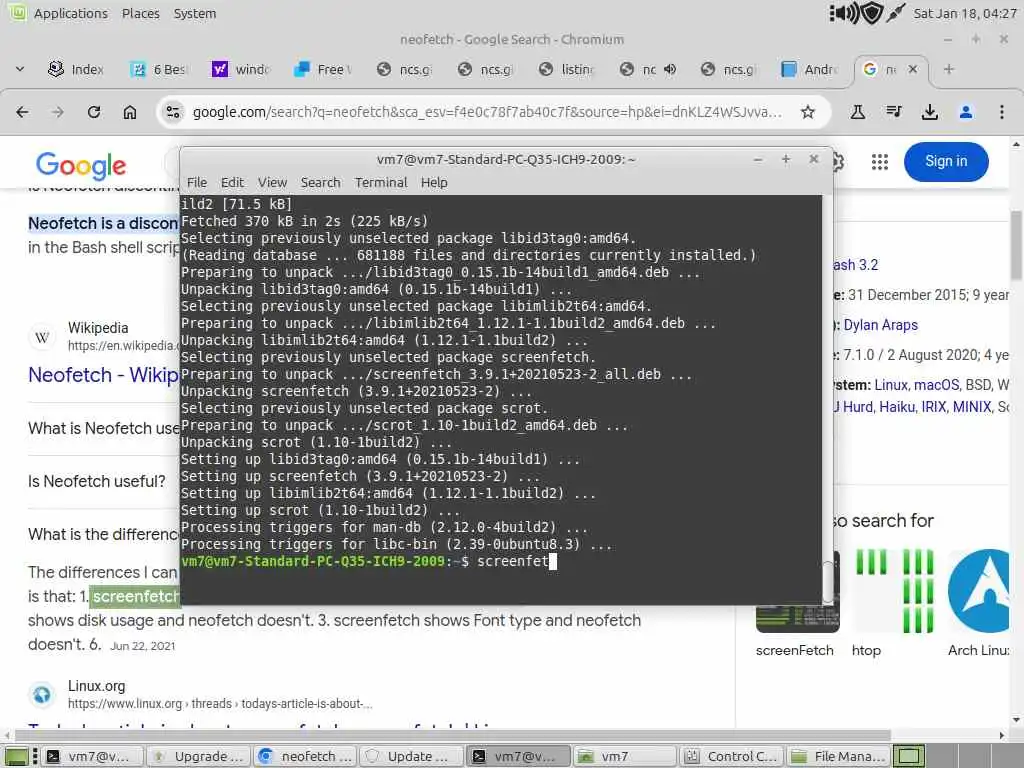Viewport: 1024px width, 768px height.
Task: Expand Chromium tab search dropdown
Action: point(20,69)
